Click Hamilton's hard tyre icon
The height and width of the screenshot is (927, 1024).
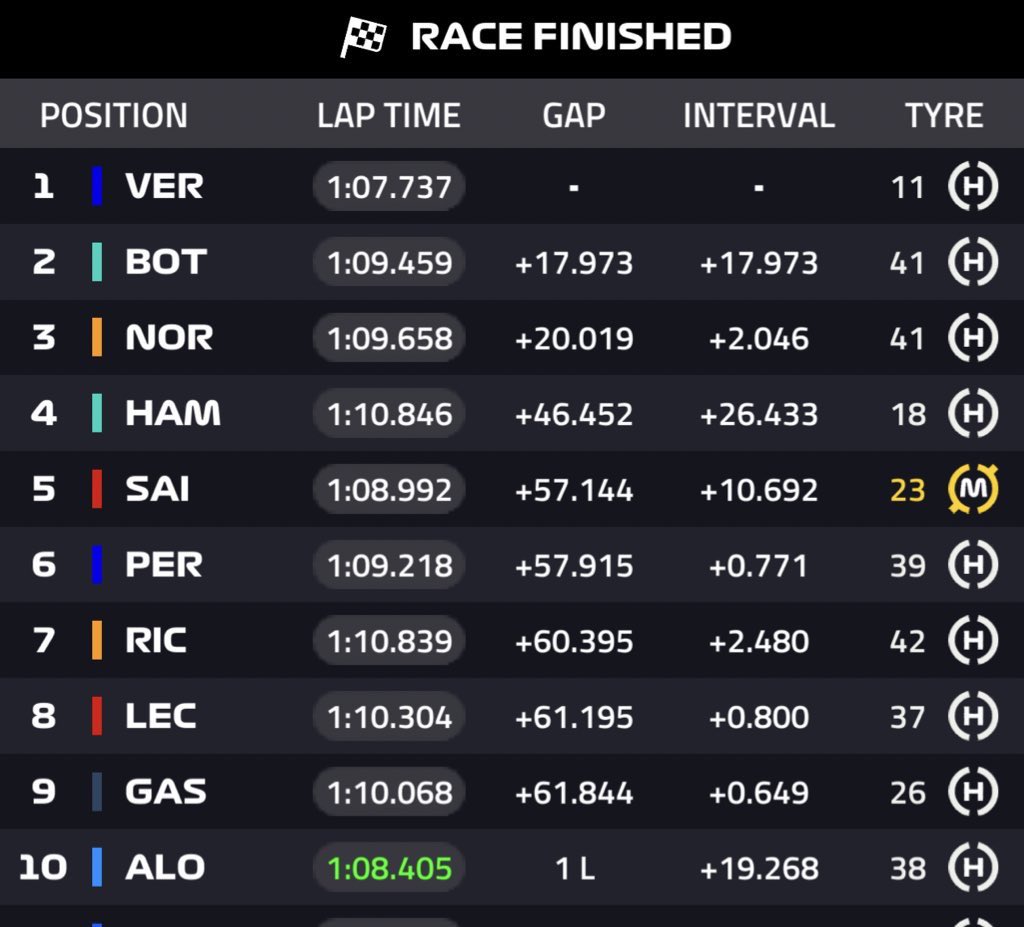972,414
